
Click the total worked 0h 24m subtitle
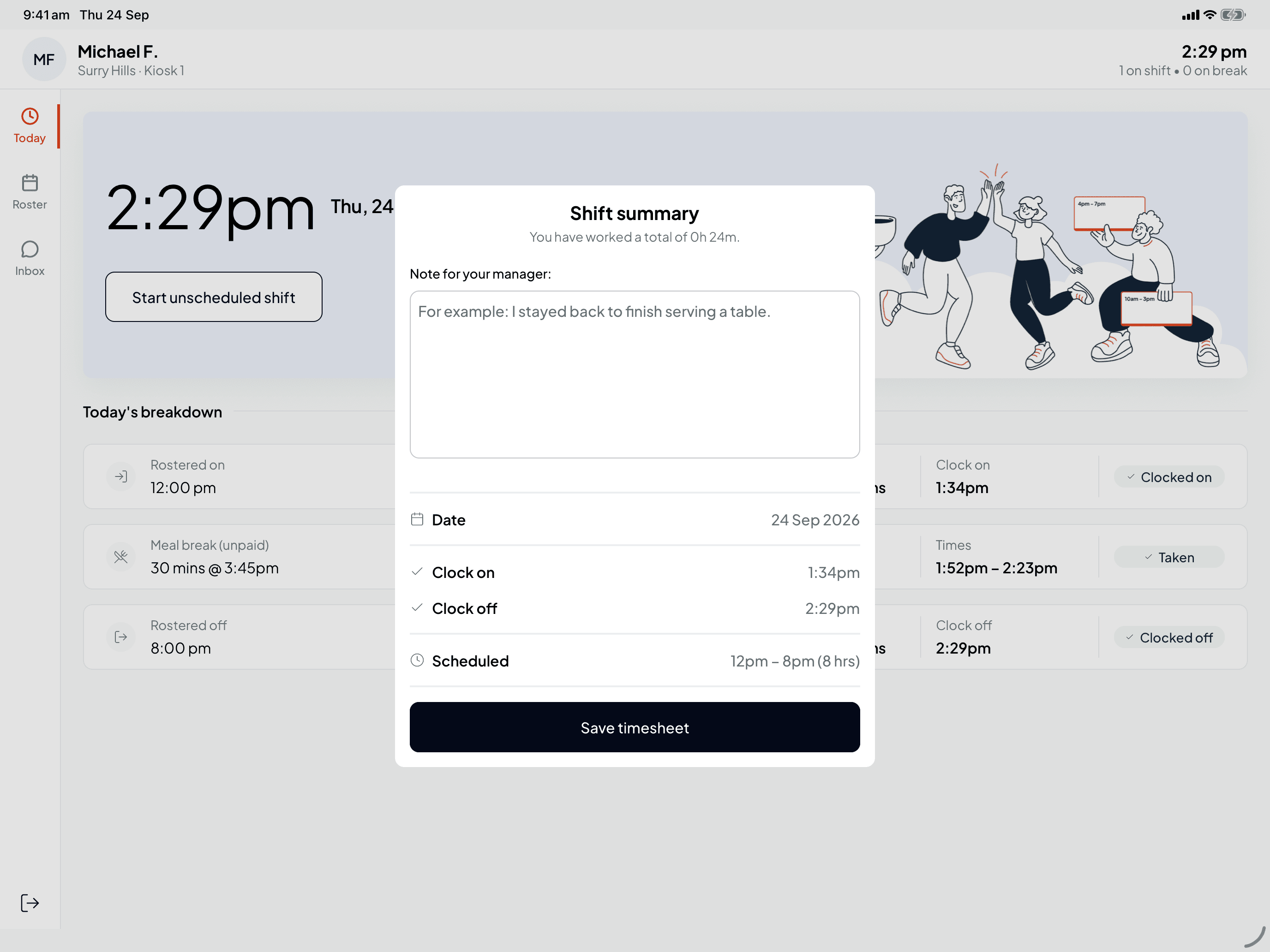(x=635, y=237)
